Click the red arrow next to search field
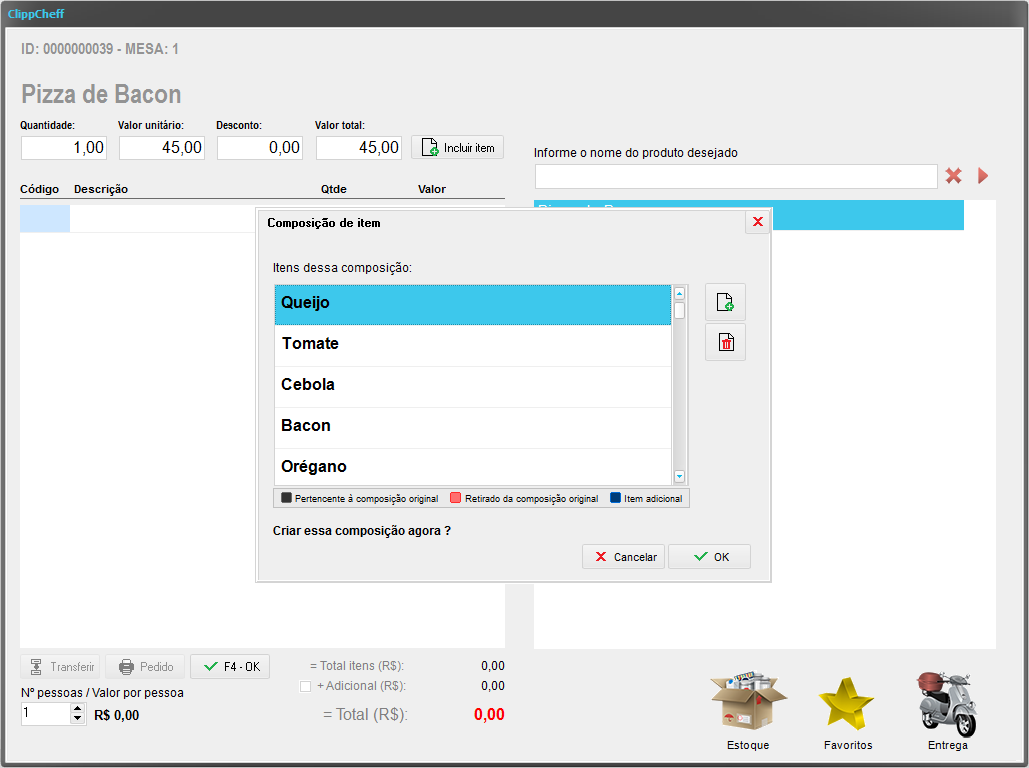This screenshot has width=1029, height=768. [x=983, y=176]
